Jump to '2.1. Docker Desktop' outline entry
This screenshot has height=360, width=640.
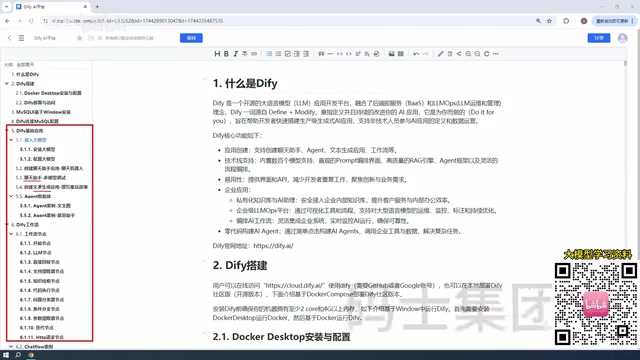pos(49,93)
